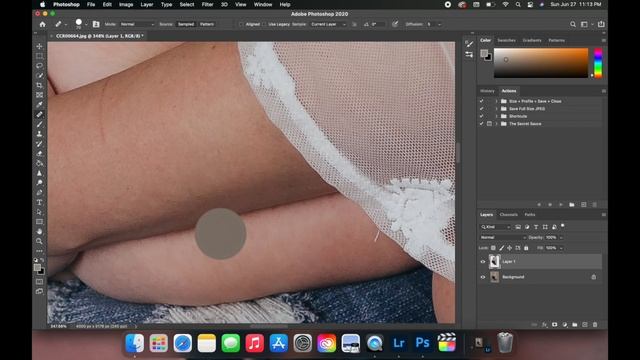Toggle visibility of Background layer
The width and height of the screenshot is (640, 360).
(483, 277)
